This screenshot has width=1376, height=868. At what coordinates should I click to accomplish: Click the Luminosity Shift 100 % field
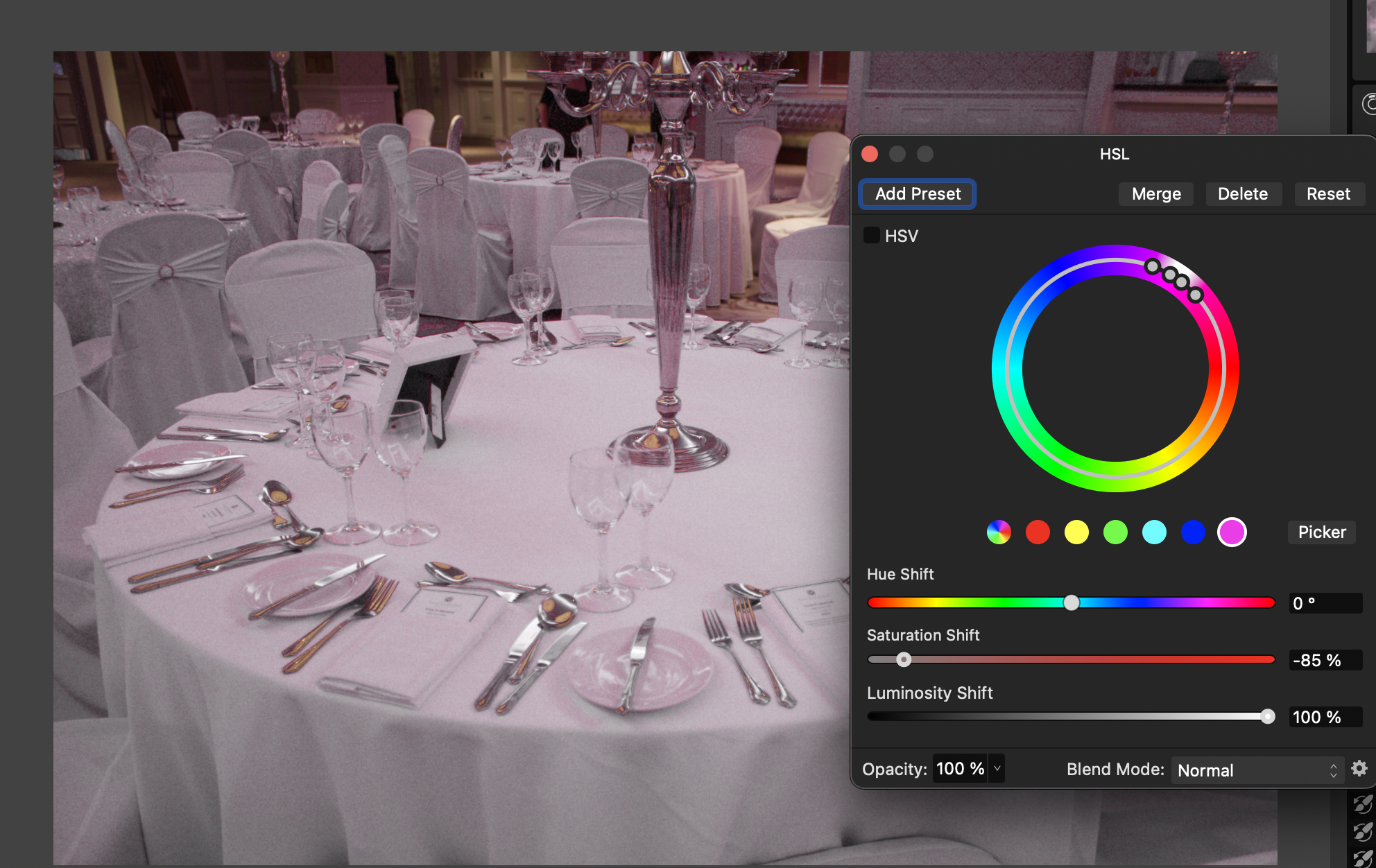(1325, 717)
